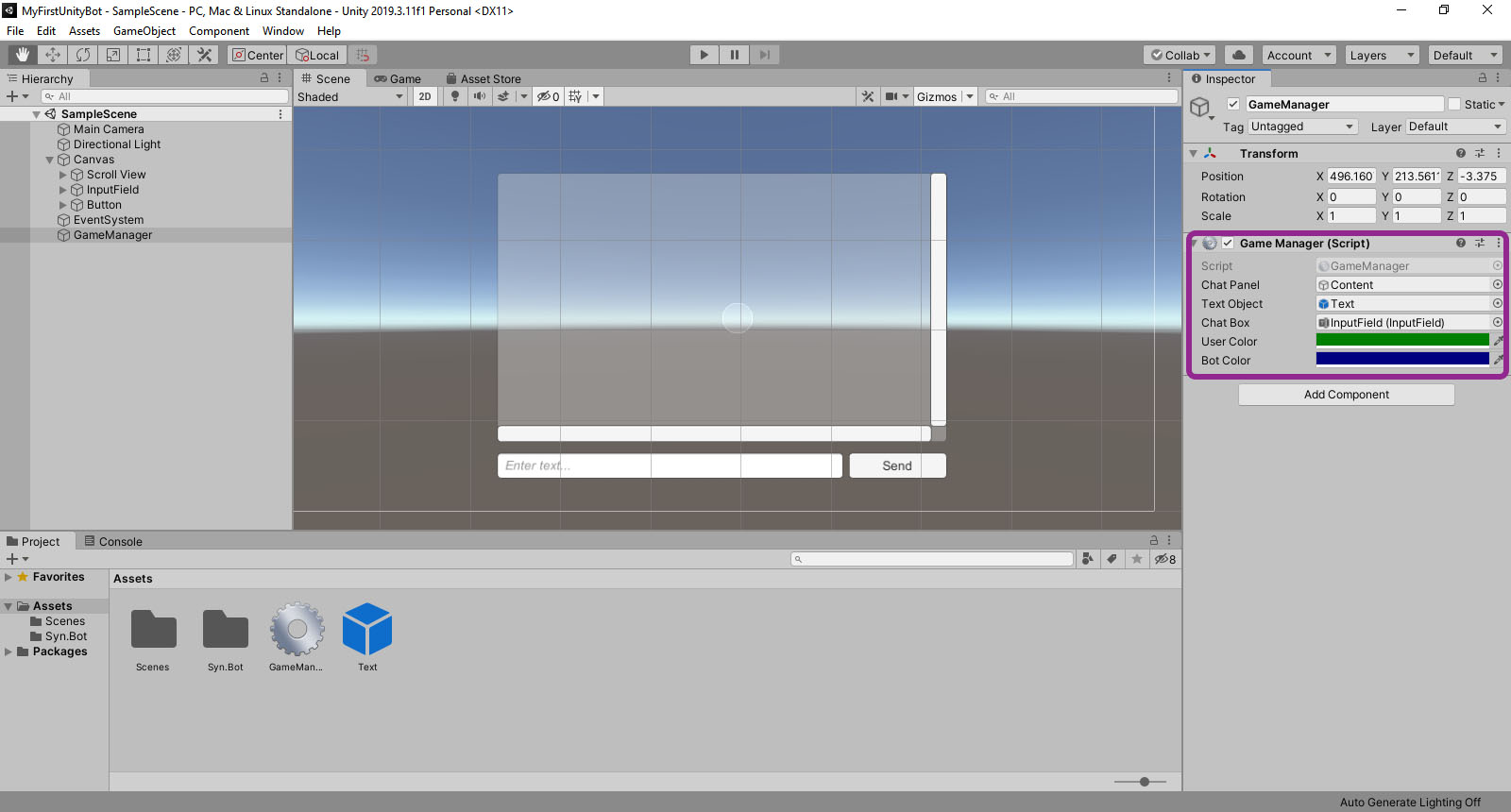Expand the Scroll View node

(x=63, y=175)
